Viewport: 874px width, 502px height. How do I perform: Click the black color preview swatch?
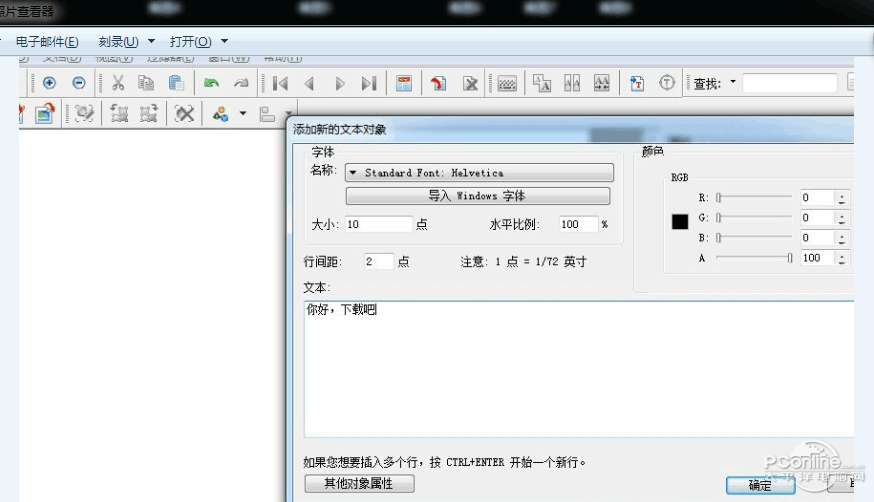click(680, 222)
